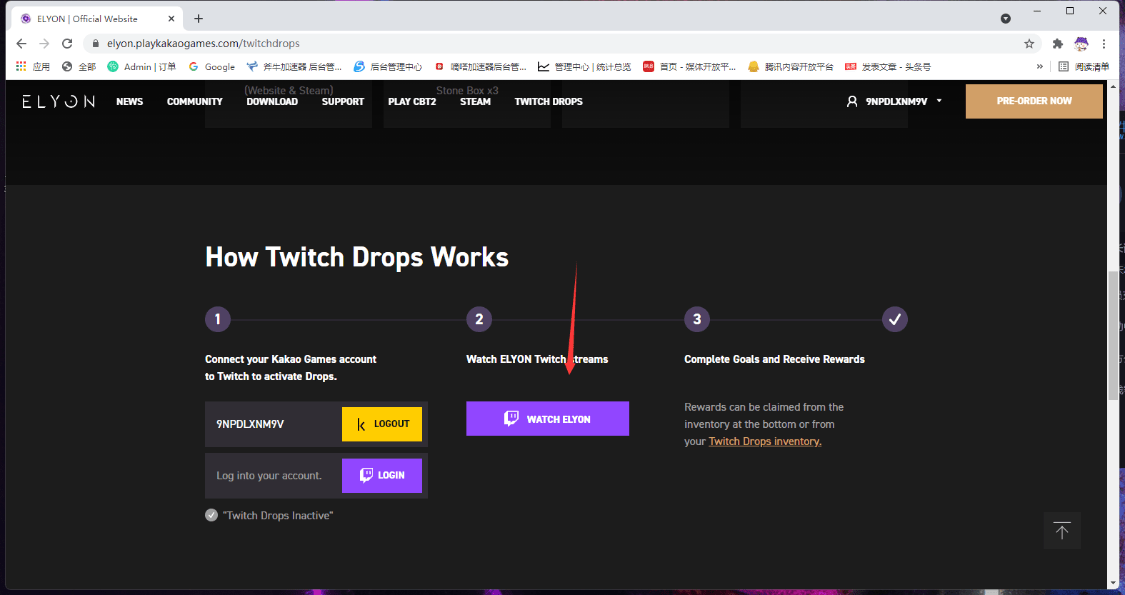
Task: Open the Twitch Drops inventory link
Action: (765, 441)
